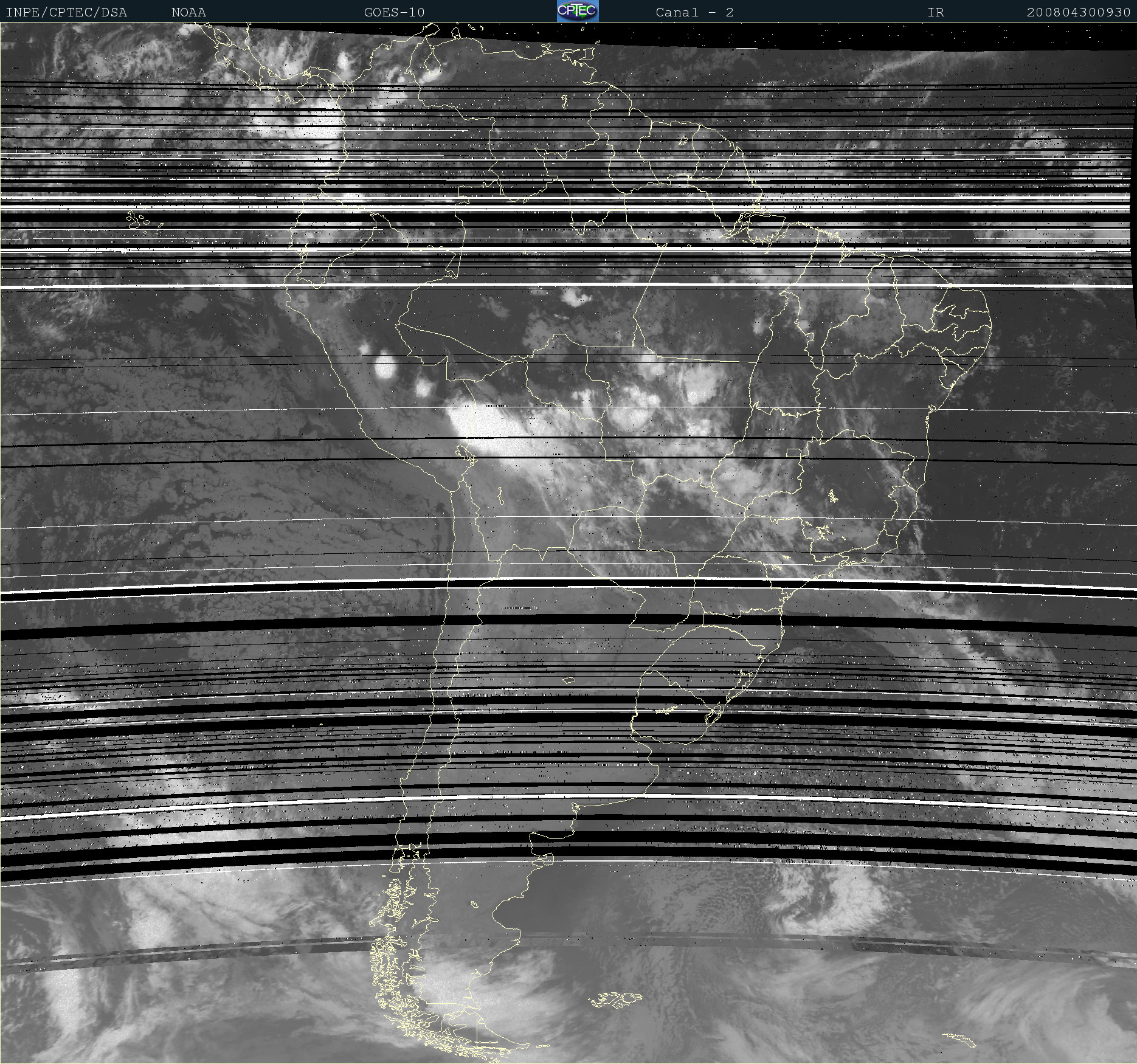Click the INPE/CPTEC/DSA header label
The height and width of the screenshot is (1064, 1137).
click(x=66, y=12)
